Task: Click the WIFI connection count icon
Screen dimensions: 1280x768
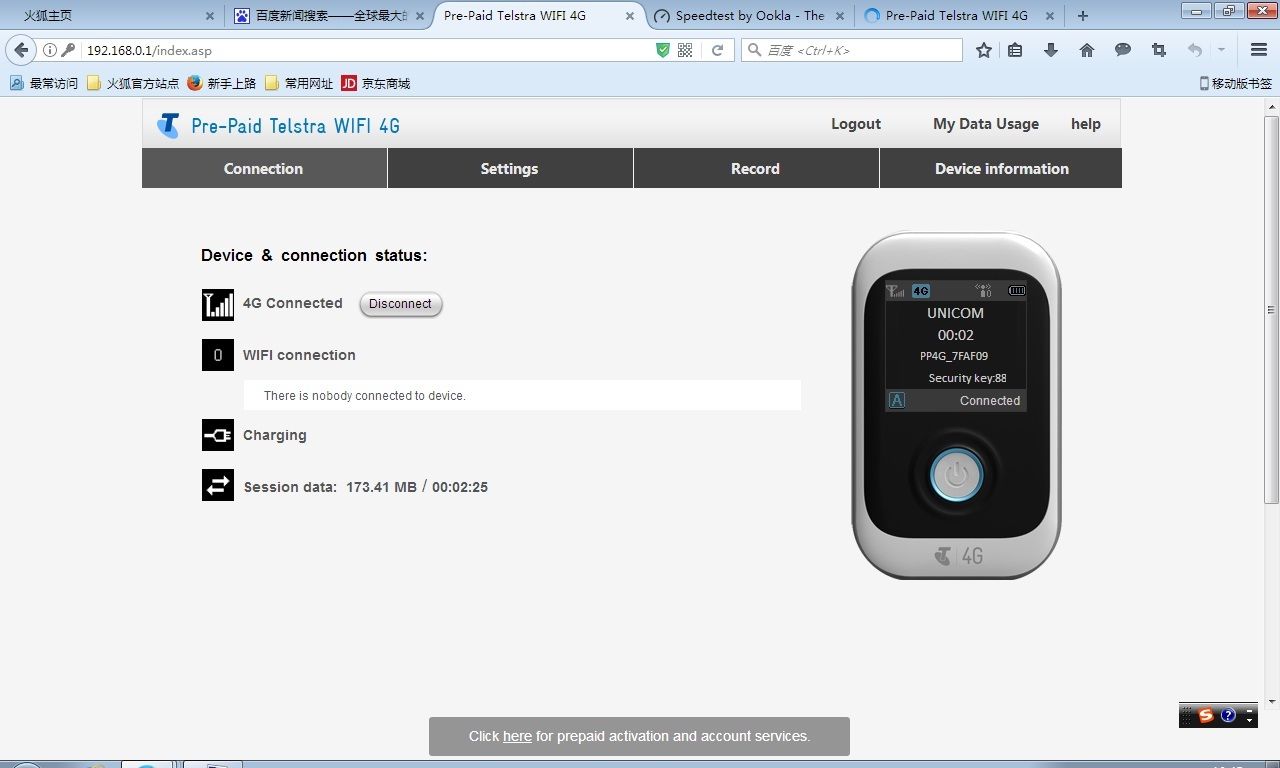Action: pos(218,355)
